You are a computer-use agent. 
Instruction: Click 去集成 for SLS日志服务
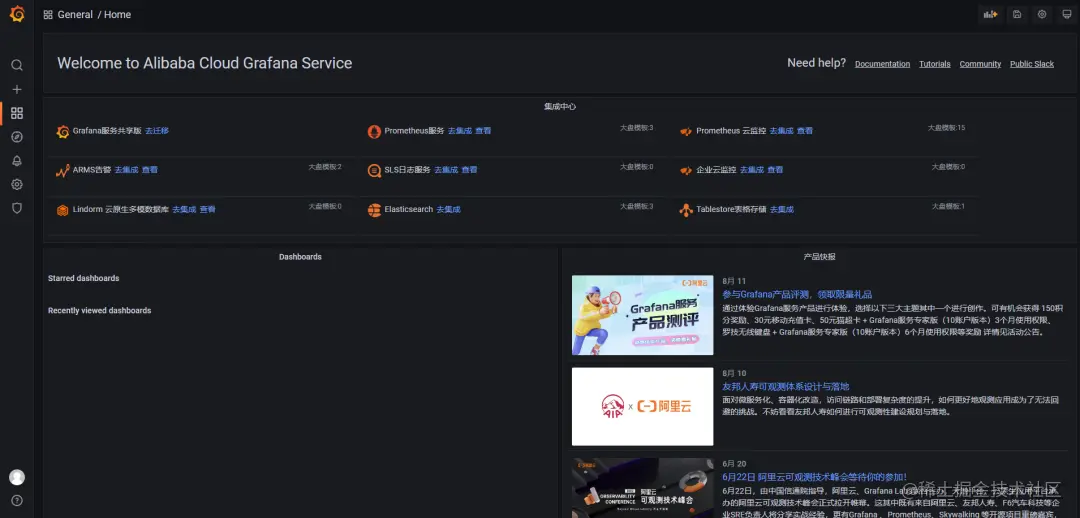point(446,170)
